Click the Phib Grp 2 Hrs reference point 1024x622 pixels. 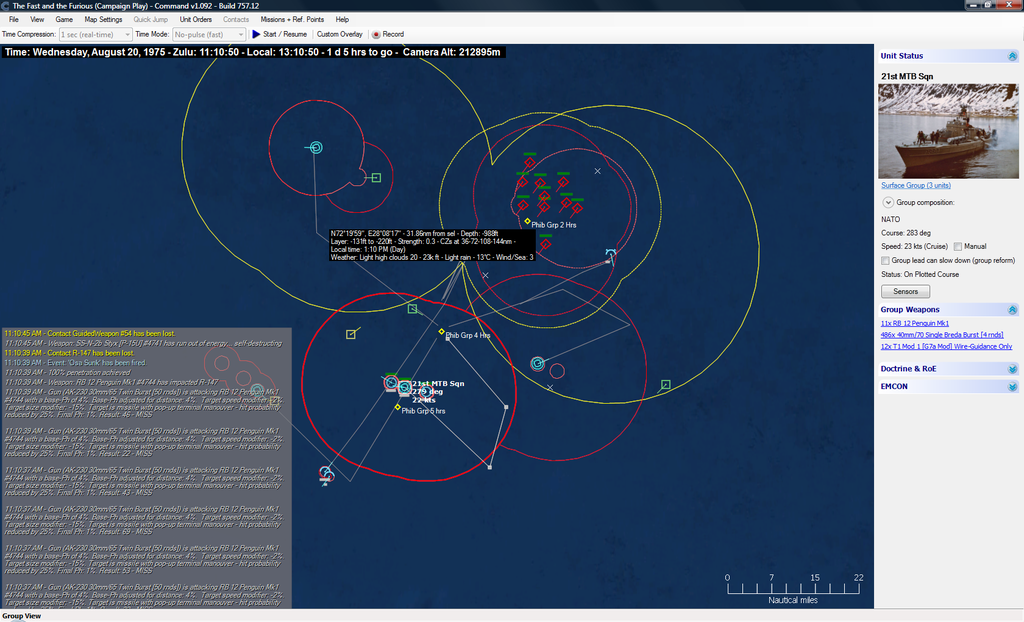pos(528,221)
